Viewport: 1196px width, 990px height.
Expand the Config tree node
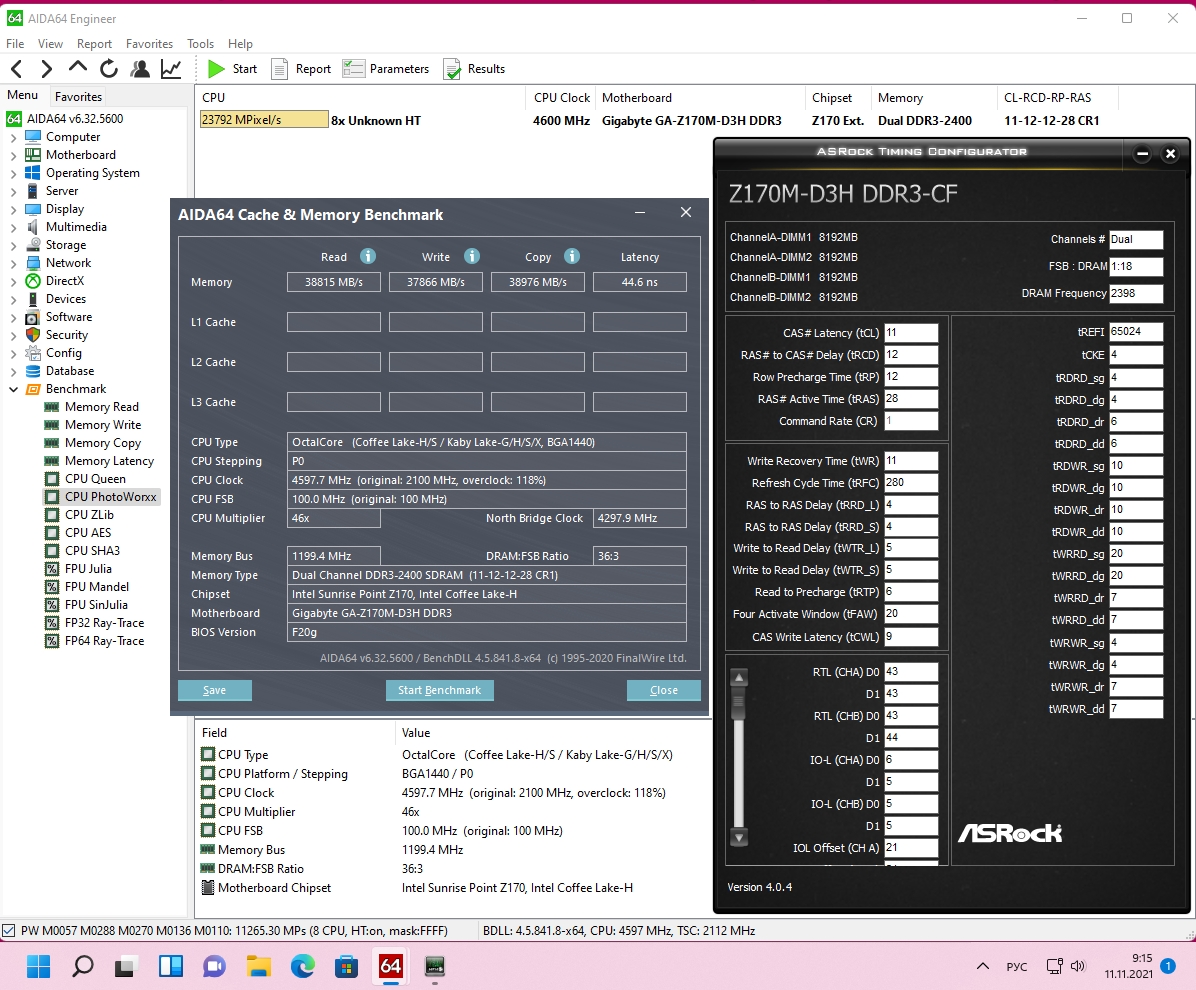13,353
